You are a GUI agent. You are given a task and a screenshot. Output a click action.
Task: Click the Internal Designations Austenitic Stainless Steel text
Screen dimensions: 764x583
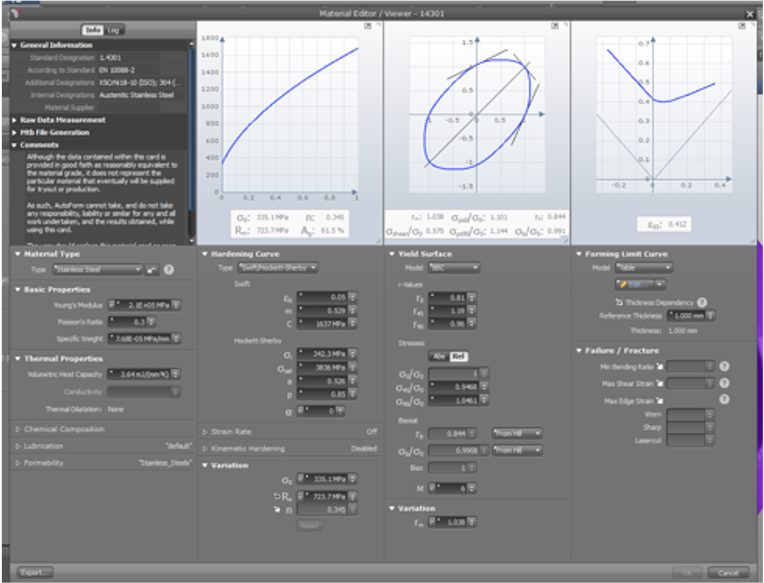tap(136, 95)
